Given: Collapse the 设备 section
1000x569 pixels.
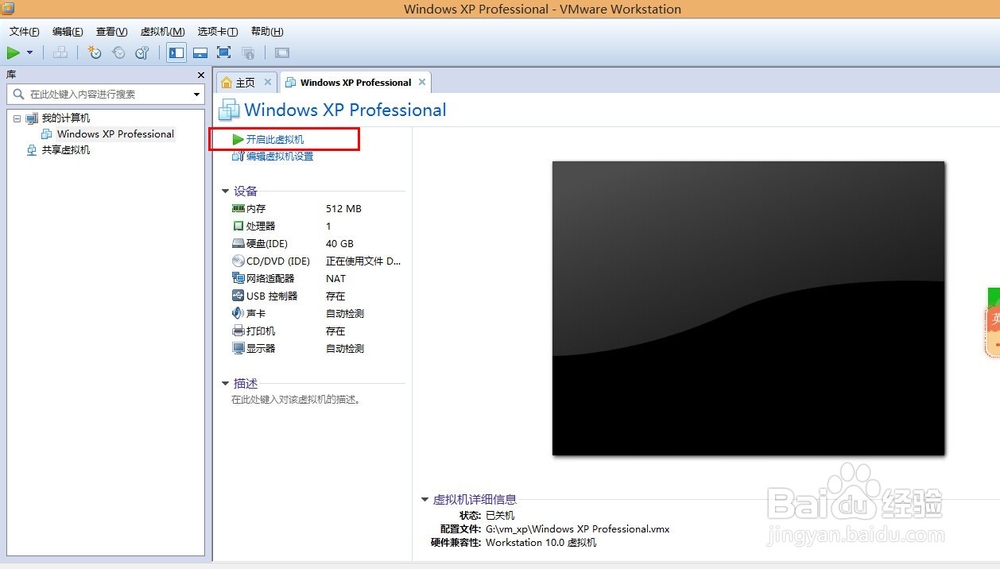Looking at the screenshot, I should point(225,191).
